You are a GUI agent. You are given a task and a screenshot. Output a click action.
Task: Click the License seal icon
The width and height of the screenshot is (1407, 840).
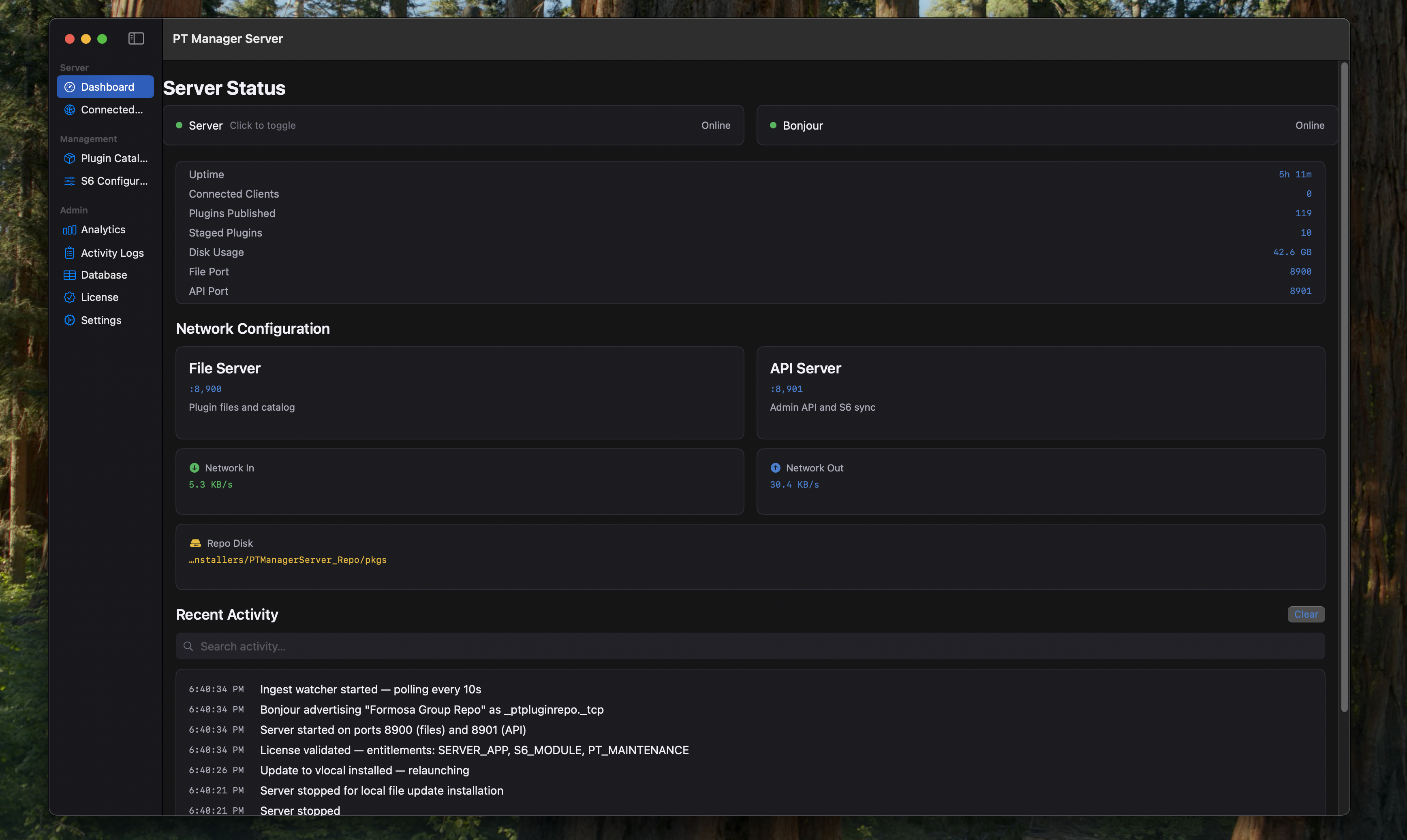70,297
